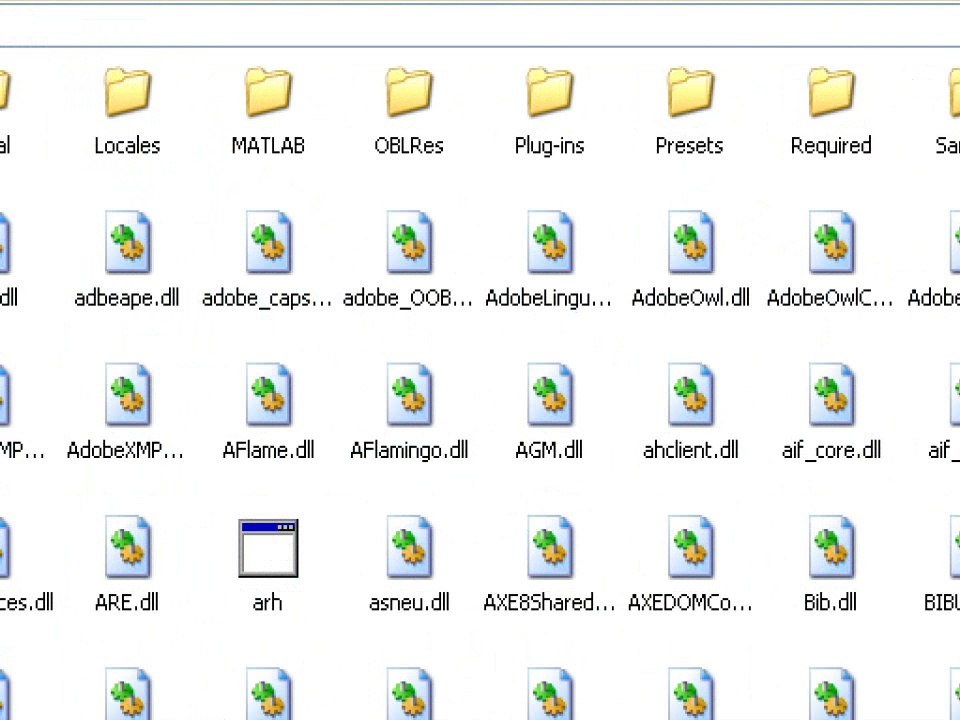Viewport: 960px width, 720px height.
Task: Open the MATLAB folder icon
Action: pyautogui.click(x=268, y=92)
